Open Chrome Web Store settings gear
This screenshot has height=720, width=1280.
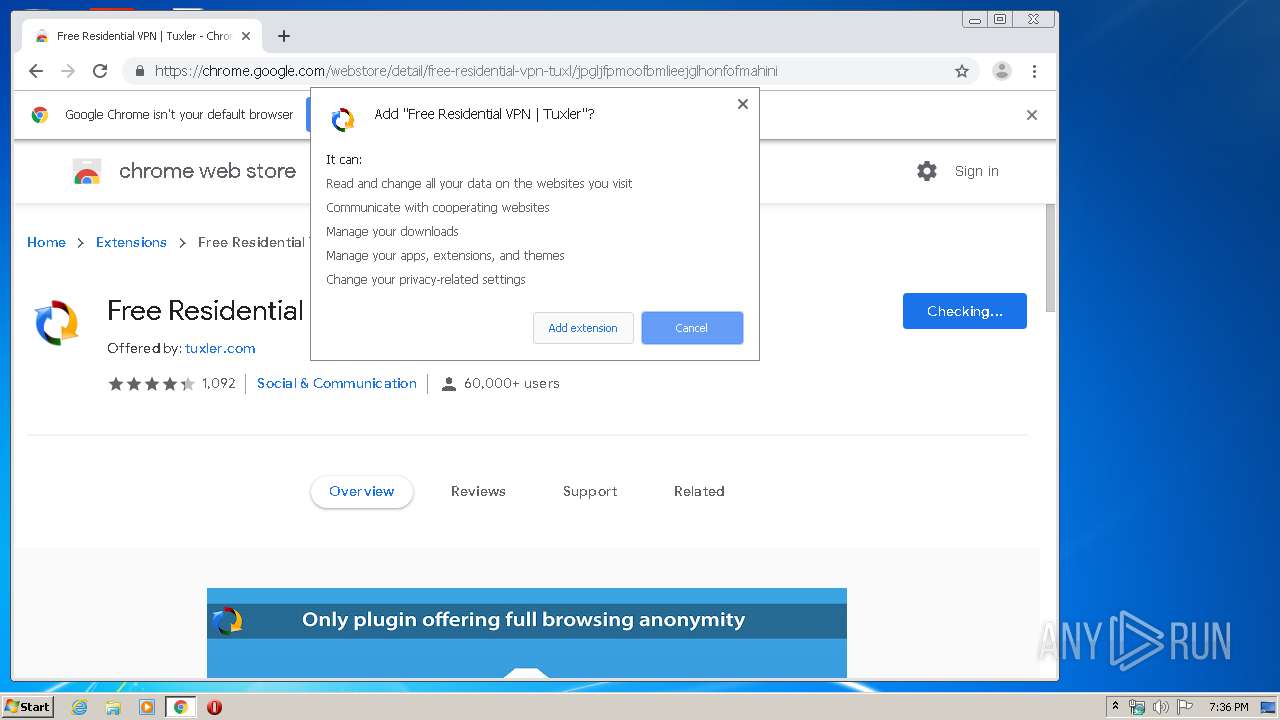pos(927,171)
